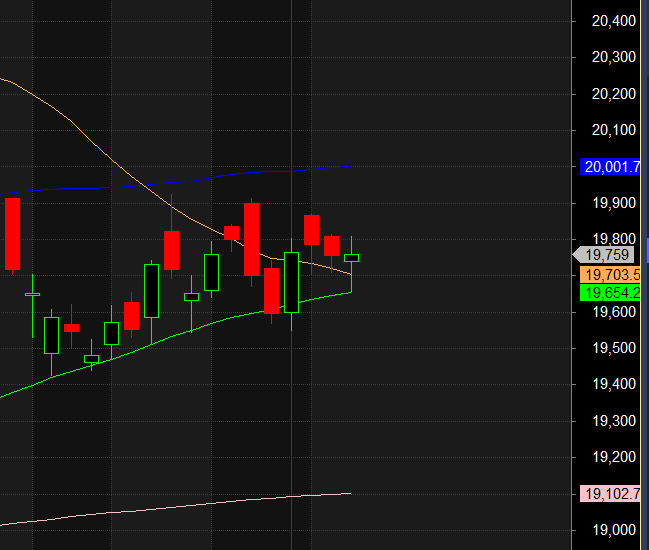This screenshot has width=649, height=550.
Task: Click the 19,400 price axis label
Action: click(614, 384)
